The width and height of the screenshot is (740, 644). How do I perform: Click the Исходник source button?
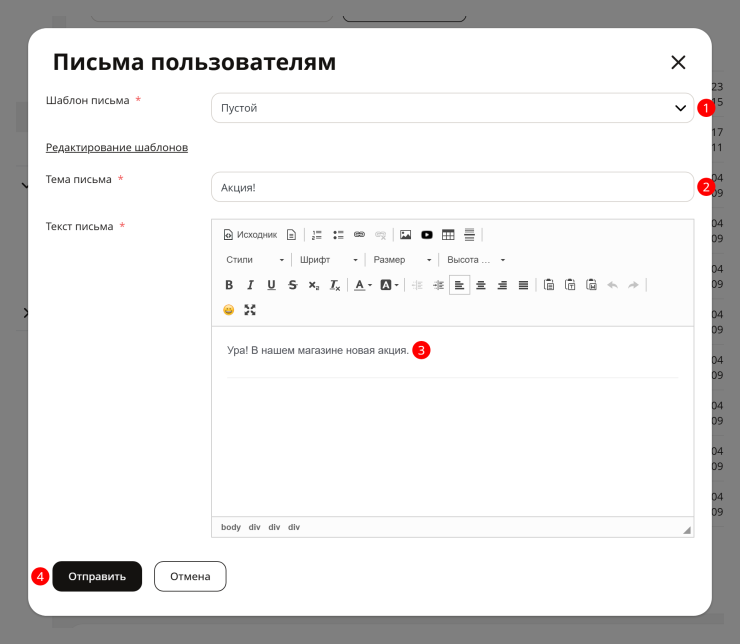250,234
